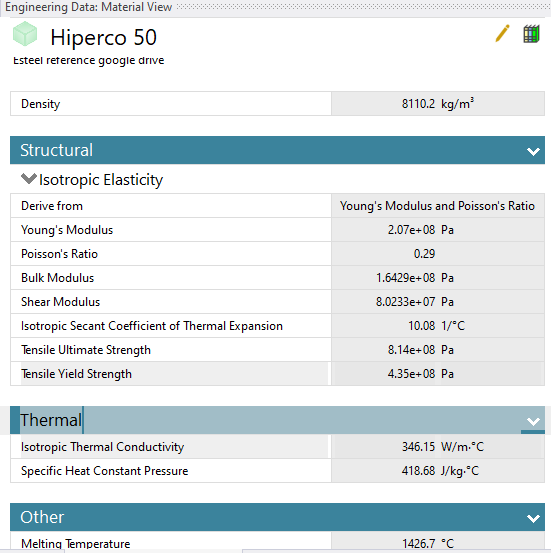
Task: Select Isotropic Thermal Conductivity label
Action: pyautogui.click(x=102, y=447)
